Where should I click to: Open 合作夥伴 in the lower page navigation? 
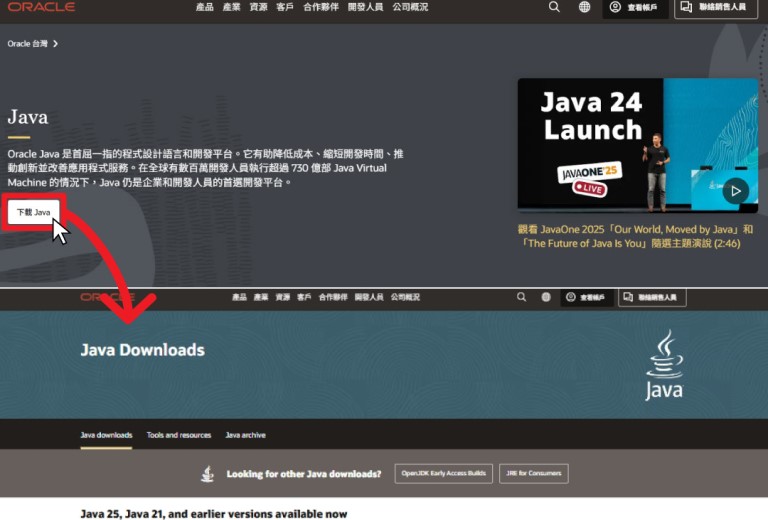tap(333, 297)
